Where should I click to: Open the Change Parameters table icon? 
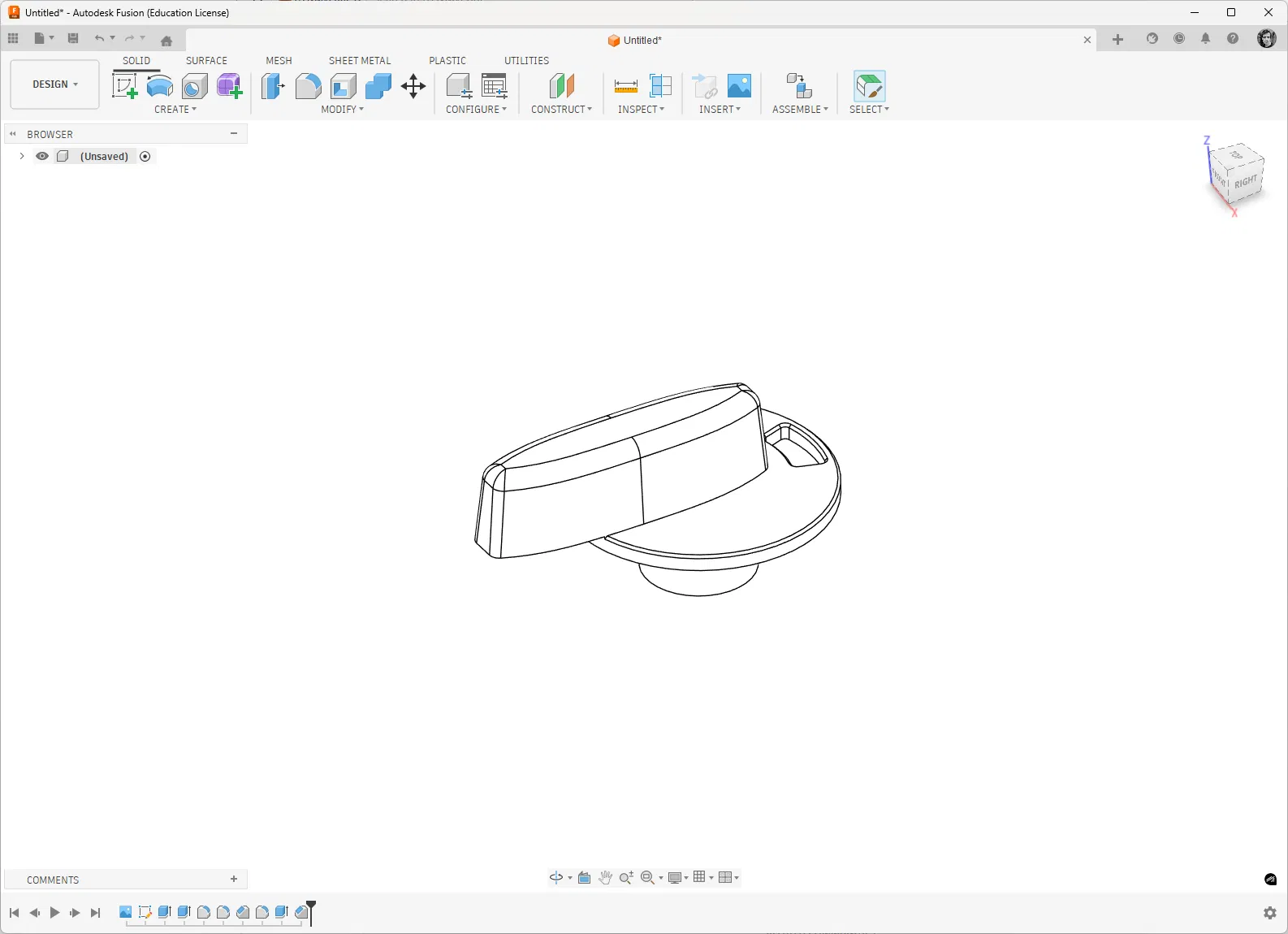click(x=494, y=85)
